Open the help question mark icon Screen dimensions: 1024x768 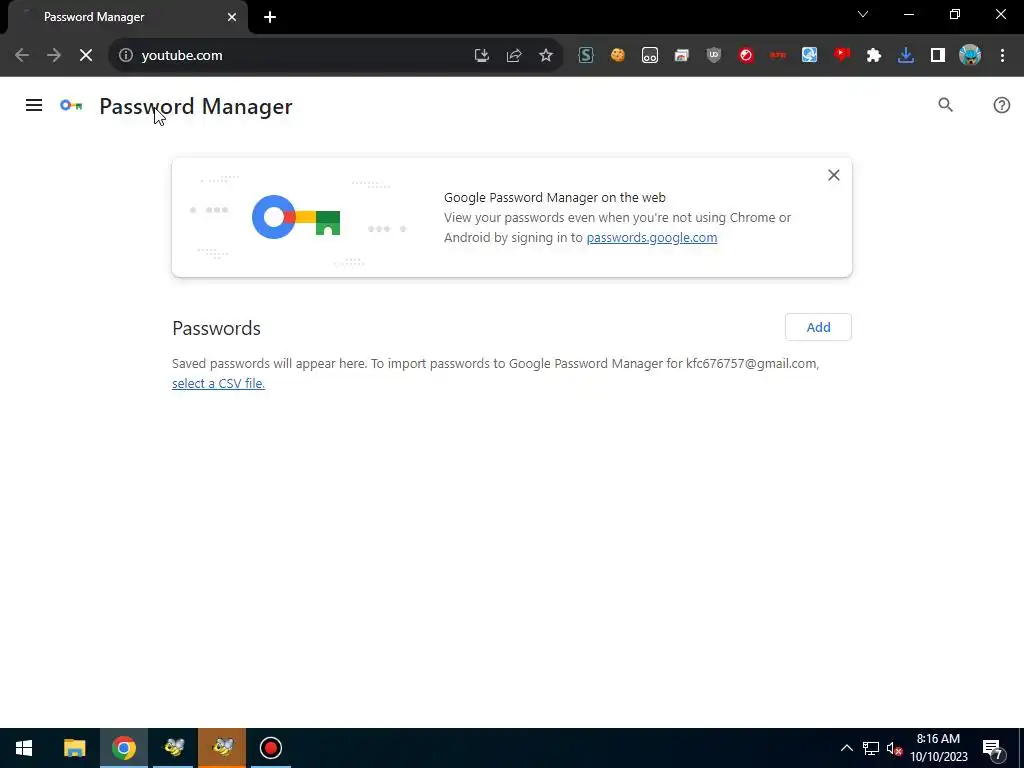pyautogui.click(x=1002, y=105)
